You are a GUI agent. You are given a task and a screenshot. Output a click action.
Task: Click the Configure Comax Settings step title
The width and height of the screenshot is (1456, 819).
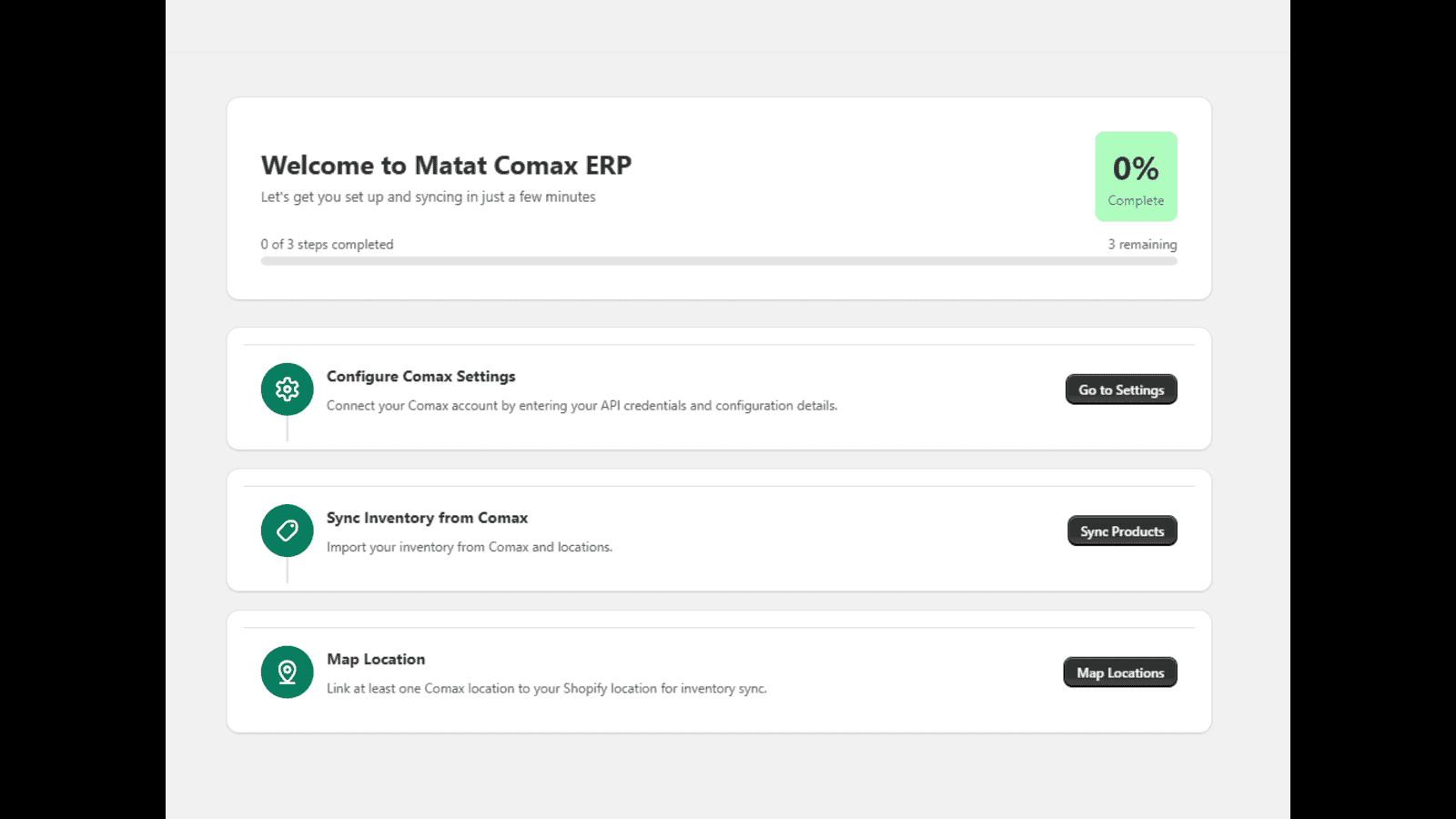(x=420, y=377)
